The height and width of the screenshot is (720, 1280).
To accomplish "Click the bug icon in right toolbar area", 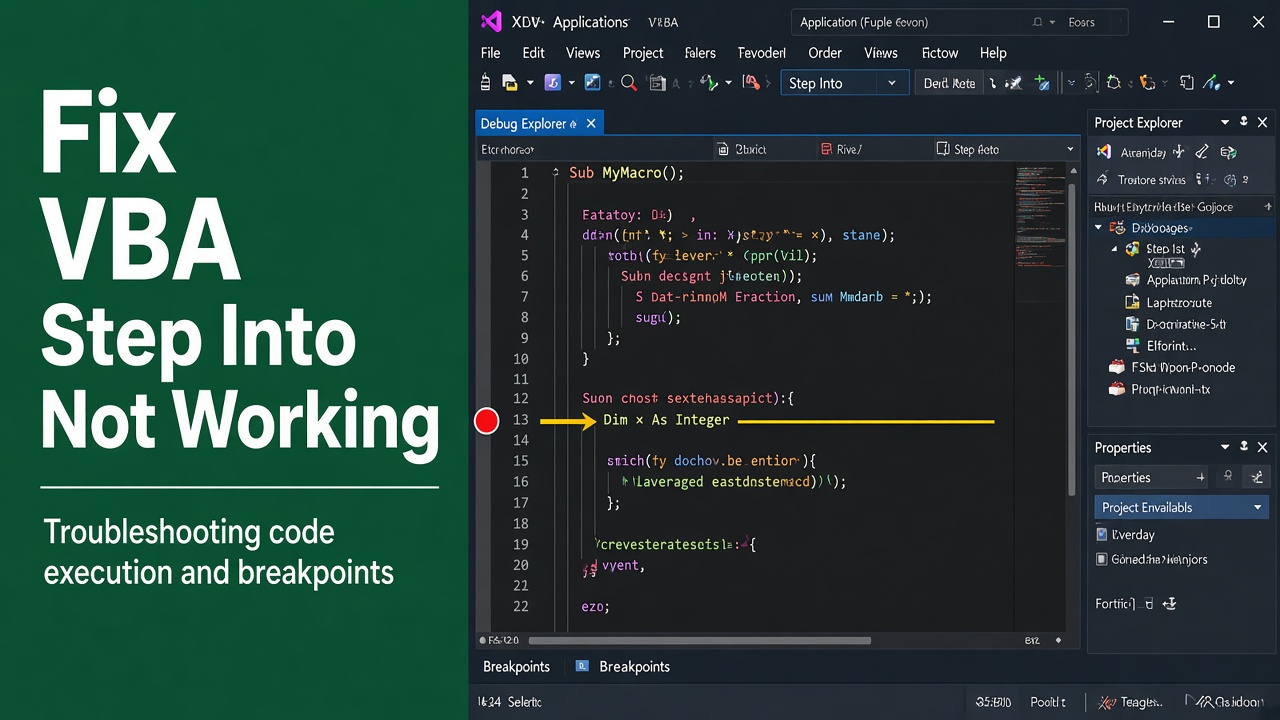I will click(1114, 83).
